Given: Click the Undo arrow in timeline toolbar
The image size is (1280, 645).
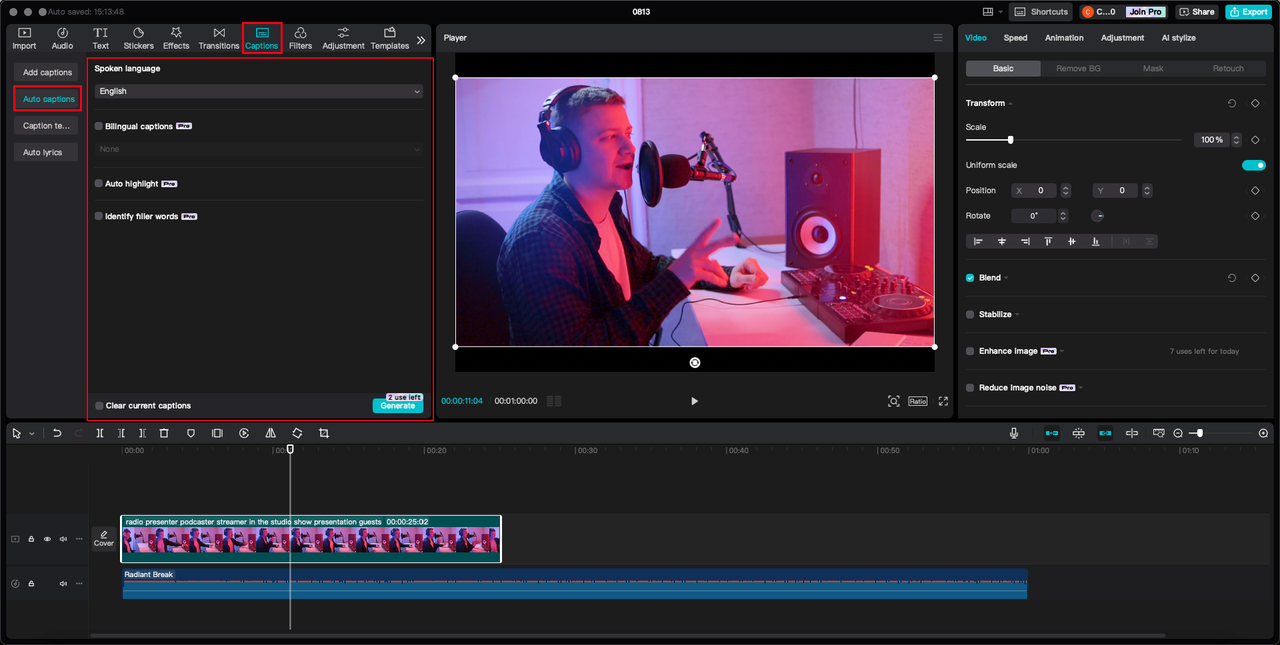Looking at the screenshot, I should tap(57, 433).
